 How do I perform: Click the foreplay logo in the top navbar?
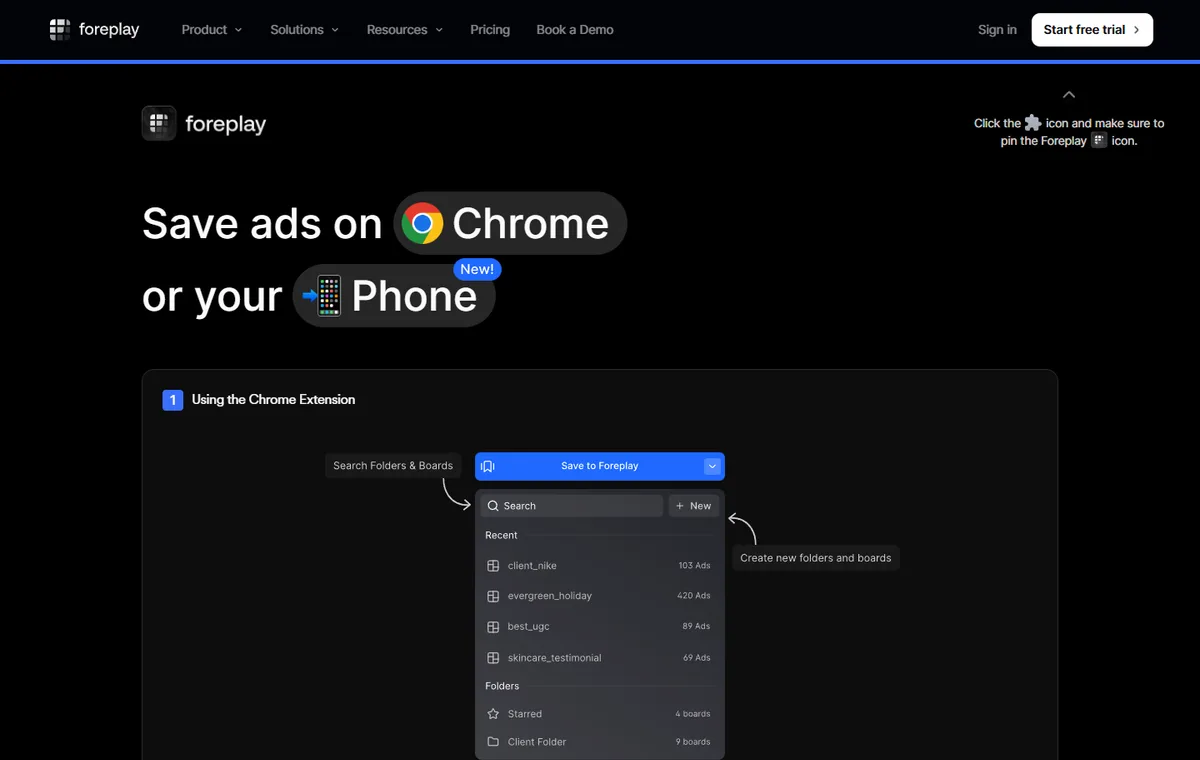(94, 30)
